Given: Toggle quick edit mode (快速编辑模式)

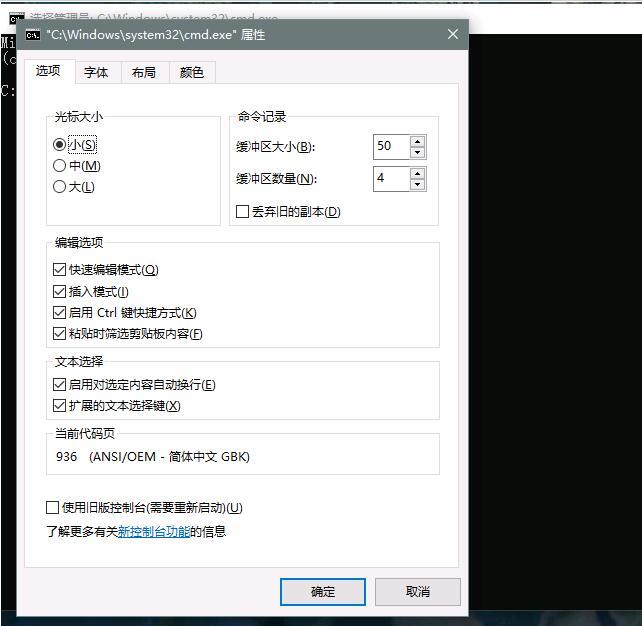Looking at the screenshot, I should pyautogui.click(x=59, y=270).
